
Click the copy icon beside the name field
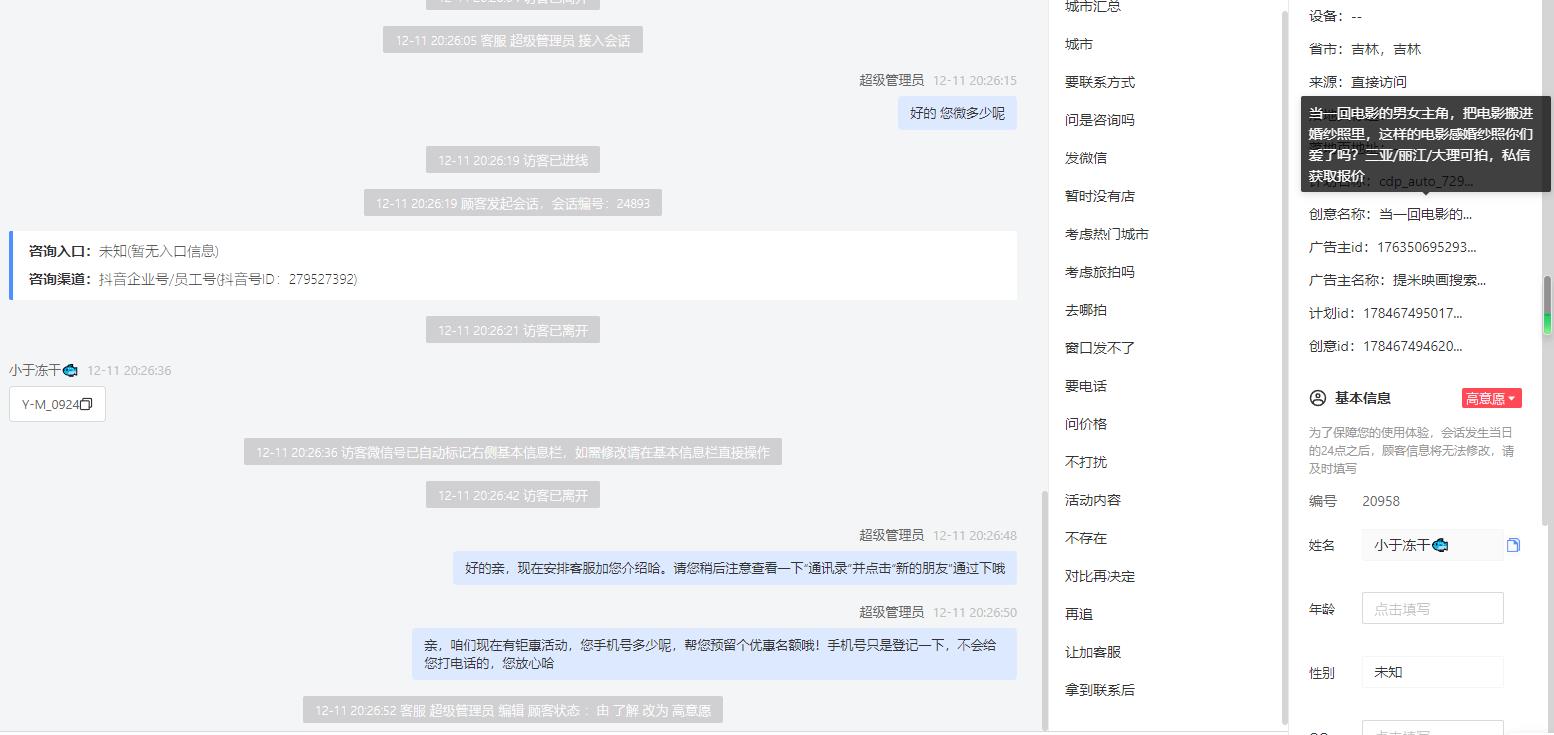point(1513,545)
